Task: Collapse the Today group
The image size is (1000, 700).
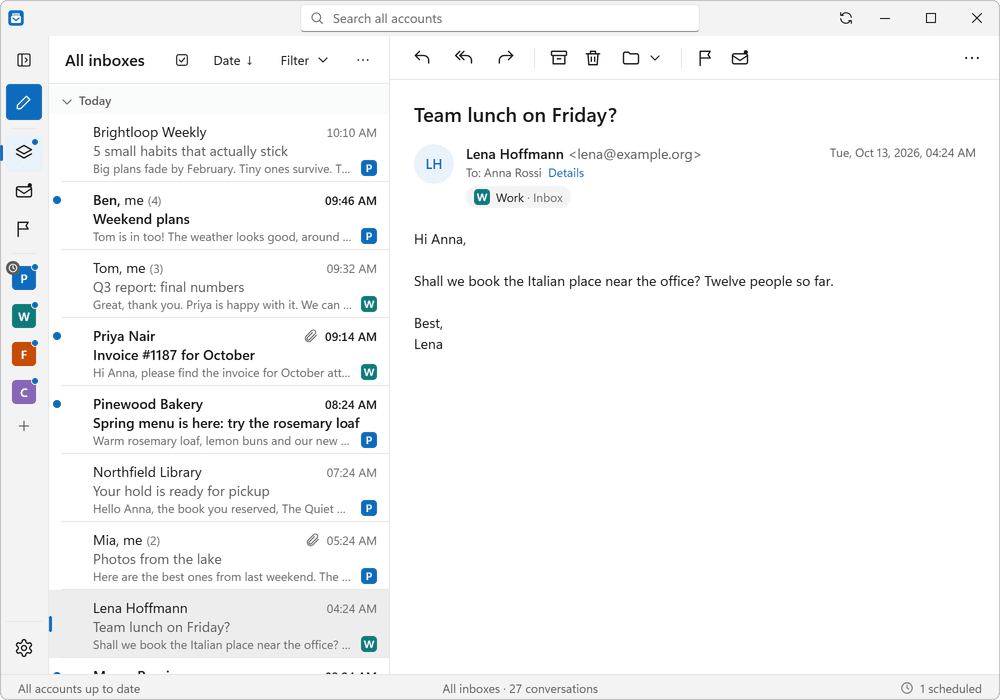Action: point(66,101)
